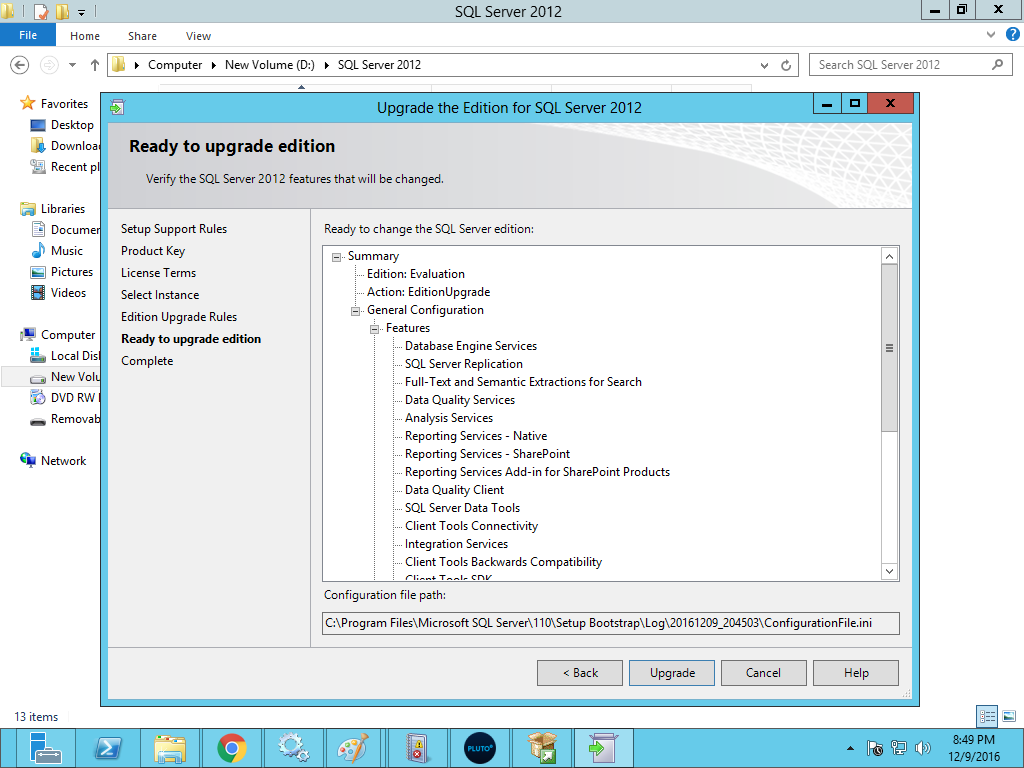Open File Explorer taskbar icon
The image size is (1024, 768).
[x=170, y=748]
